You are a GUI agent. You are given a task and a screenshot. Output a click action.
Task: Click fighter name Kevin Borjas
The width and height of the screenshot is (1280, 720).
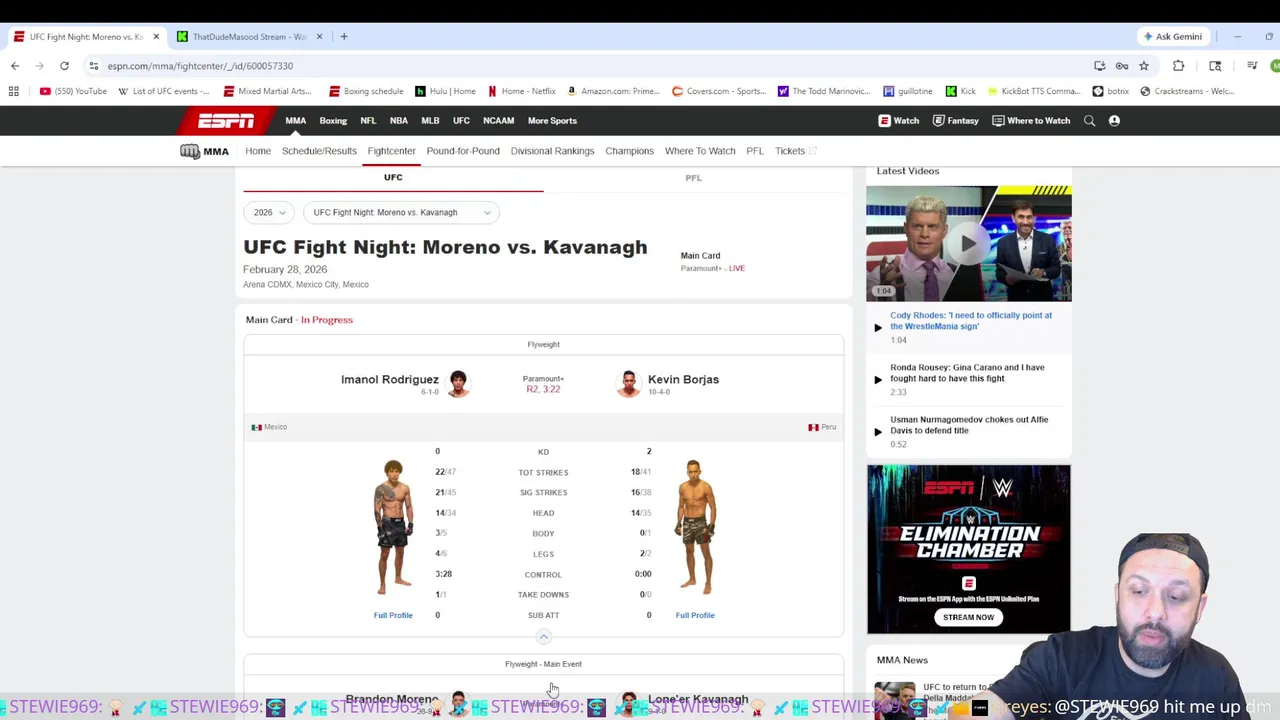pos(683,380)
